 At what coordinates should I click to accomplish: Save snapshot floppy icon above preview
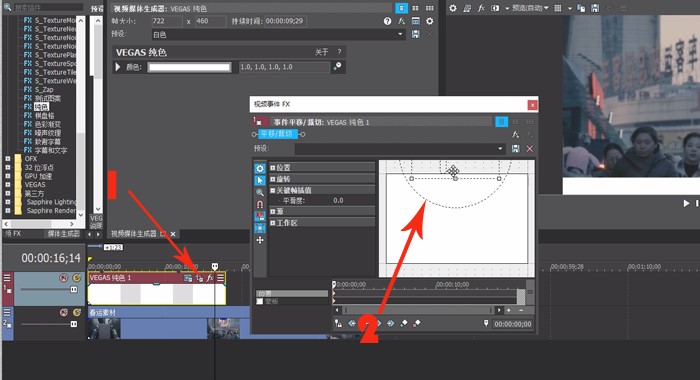[x=595, y=8]
